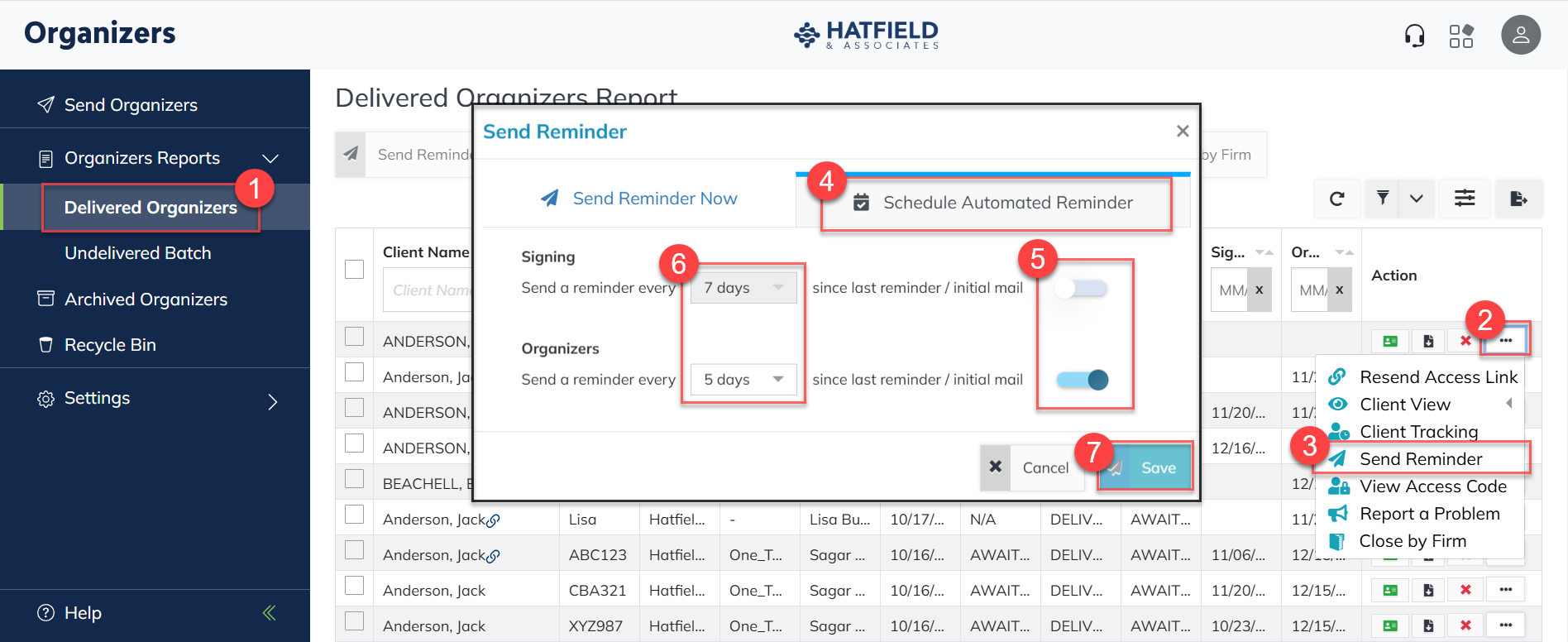Image resolution: width=1568 pixels, height=642 pixels.
Task: Click the link icon beside Anderson, Jack Lisa row
Action: [493, 520]
